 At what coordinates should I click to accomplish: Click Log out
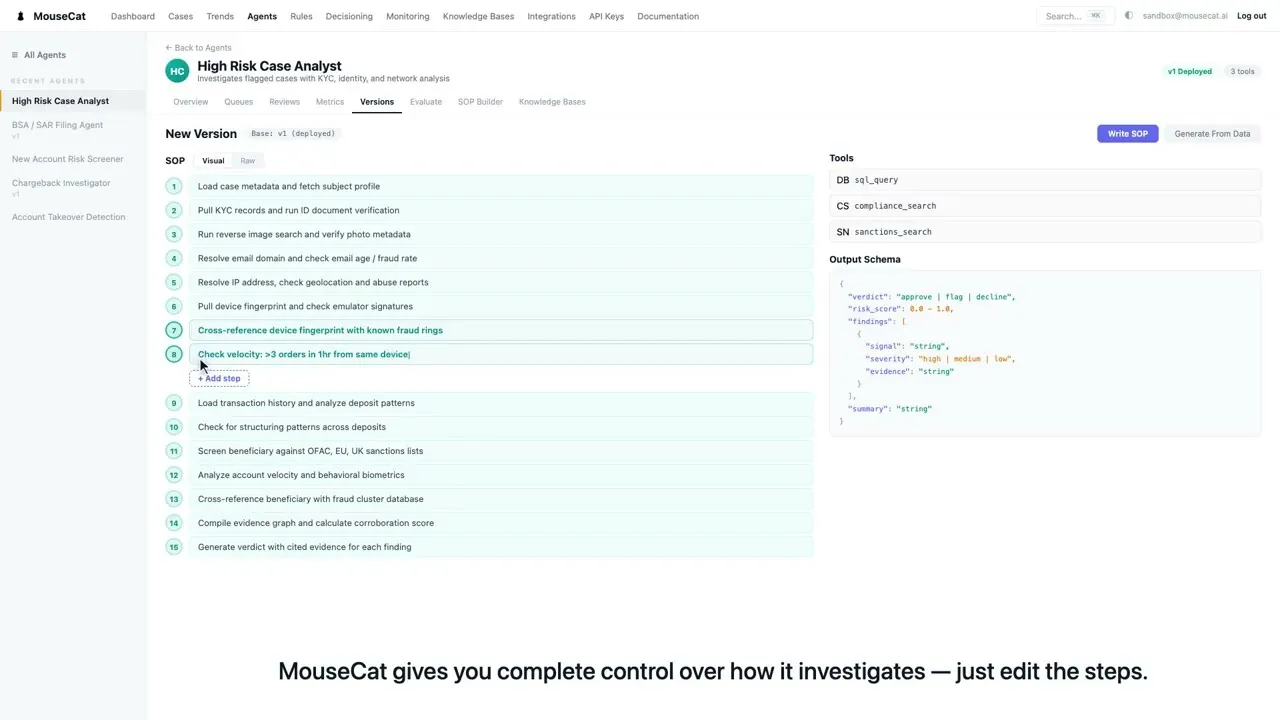coord(1251,16)
